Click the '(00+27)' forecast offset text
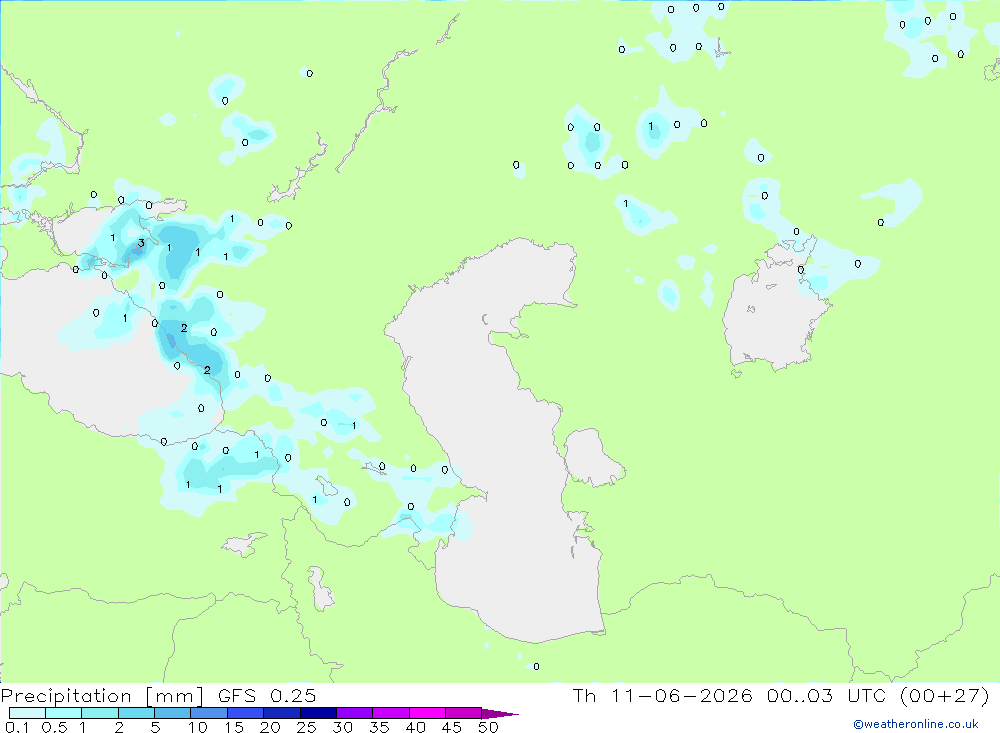This screenshot has width=1000, height=733. (x=944, y=696)
